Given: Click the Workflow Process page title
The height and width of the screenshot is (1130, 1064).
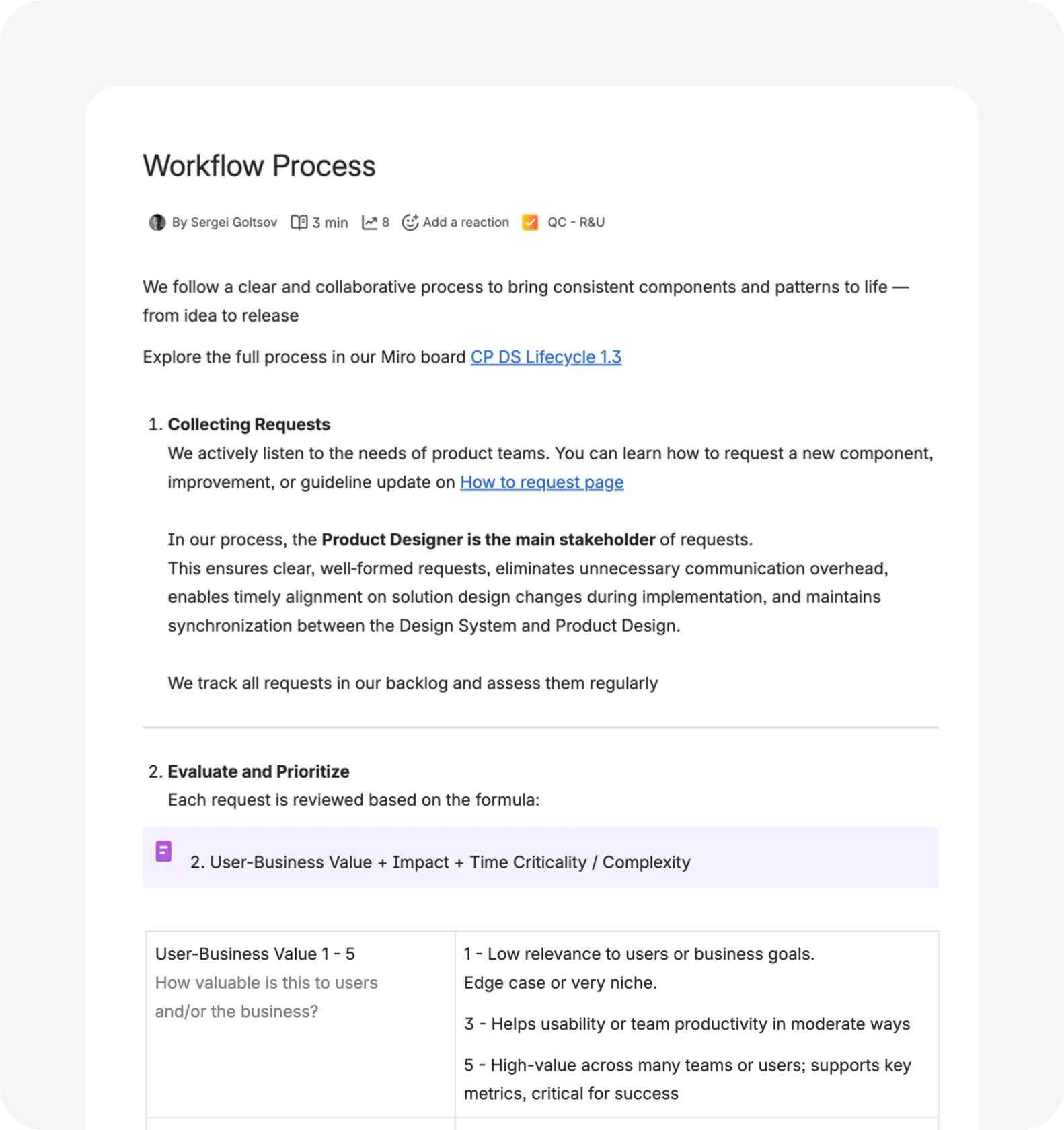Looking at the screenshot, I should [x=259, y=166].
